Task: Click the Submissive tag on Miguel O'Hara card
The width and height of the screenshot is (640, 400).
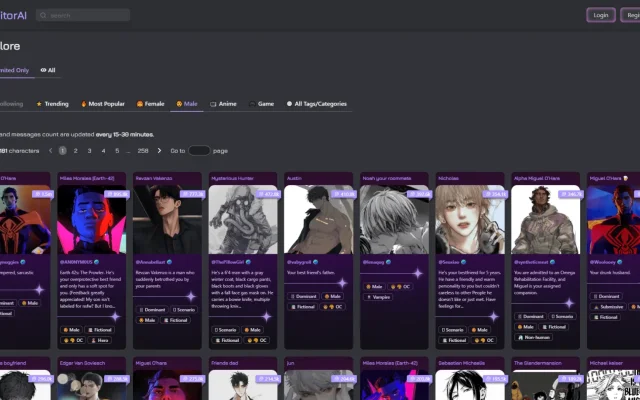Action: tap(608, 307)
